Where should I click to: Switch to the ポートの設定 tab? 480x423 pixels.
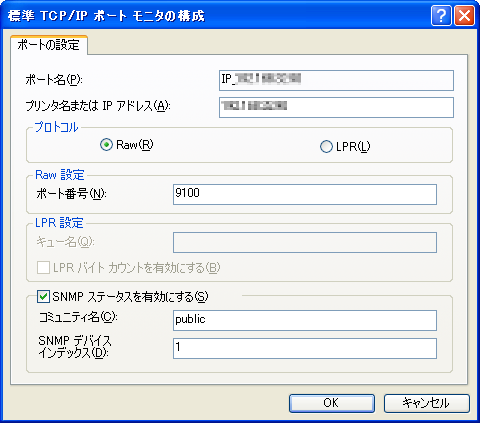point(49,44)
